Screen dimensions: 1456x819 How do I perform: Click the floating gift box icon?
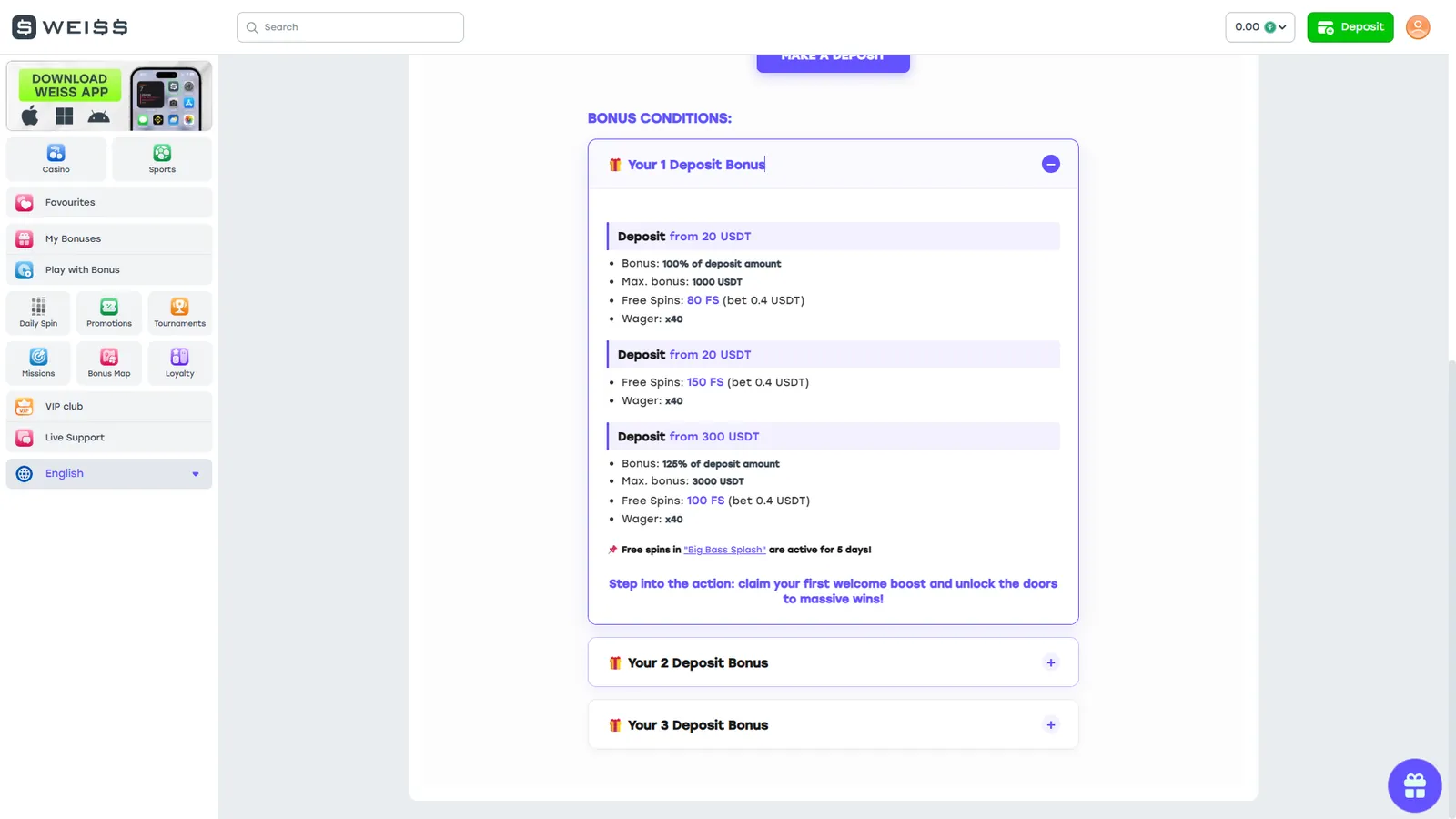(1414, 785)
